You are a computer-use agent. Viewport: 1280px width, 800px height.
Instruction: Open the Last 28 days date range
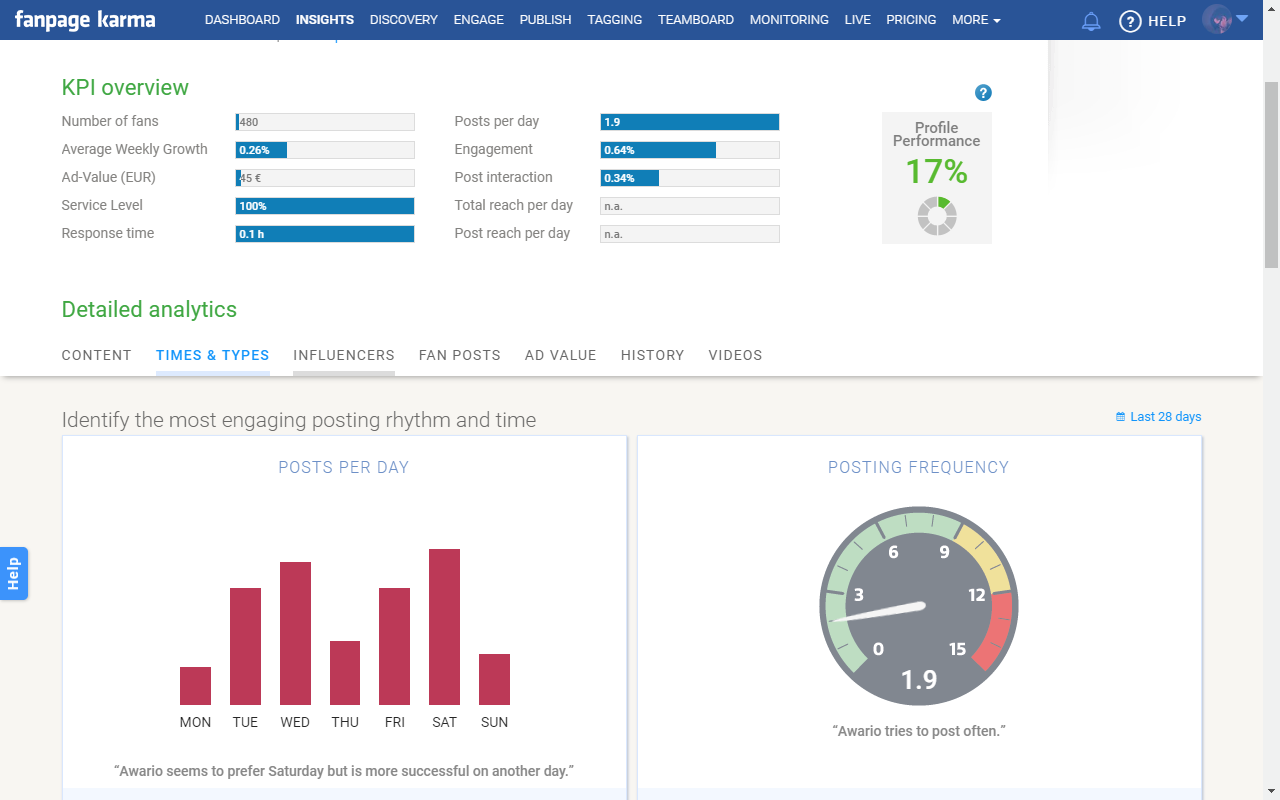pos(1165,417)
